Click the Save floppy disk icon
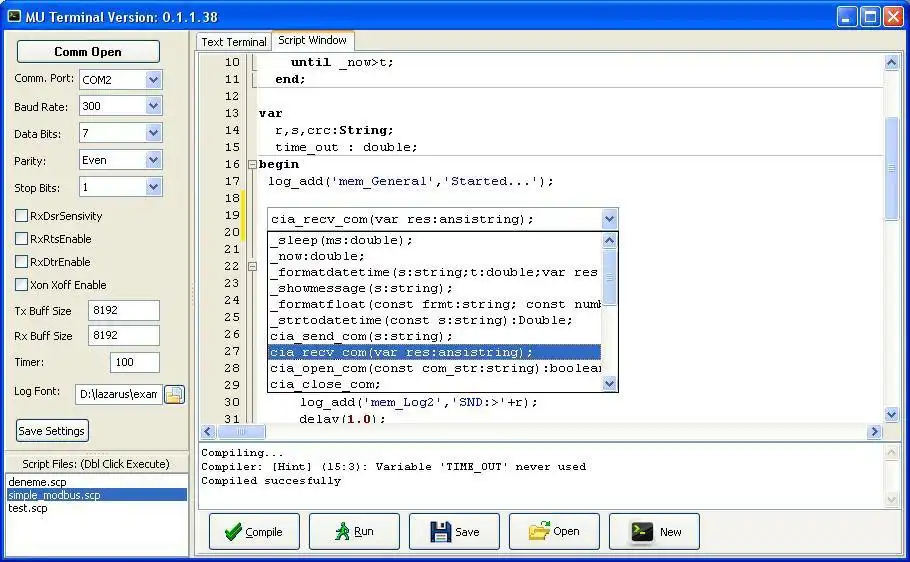910x562 pixels. pos(440,531)
